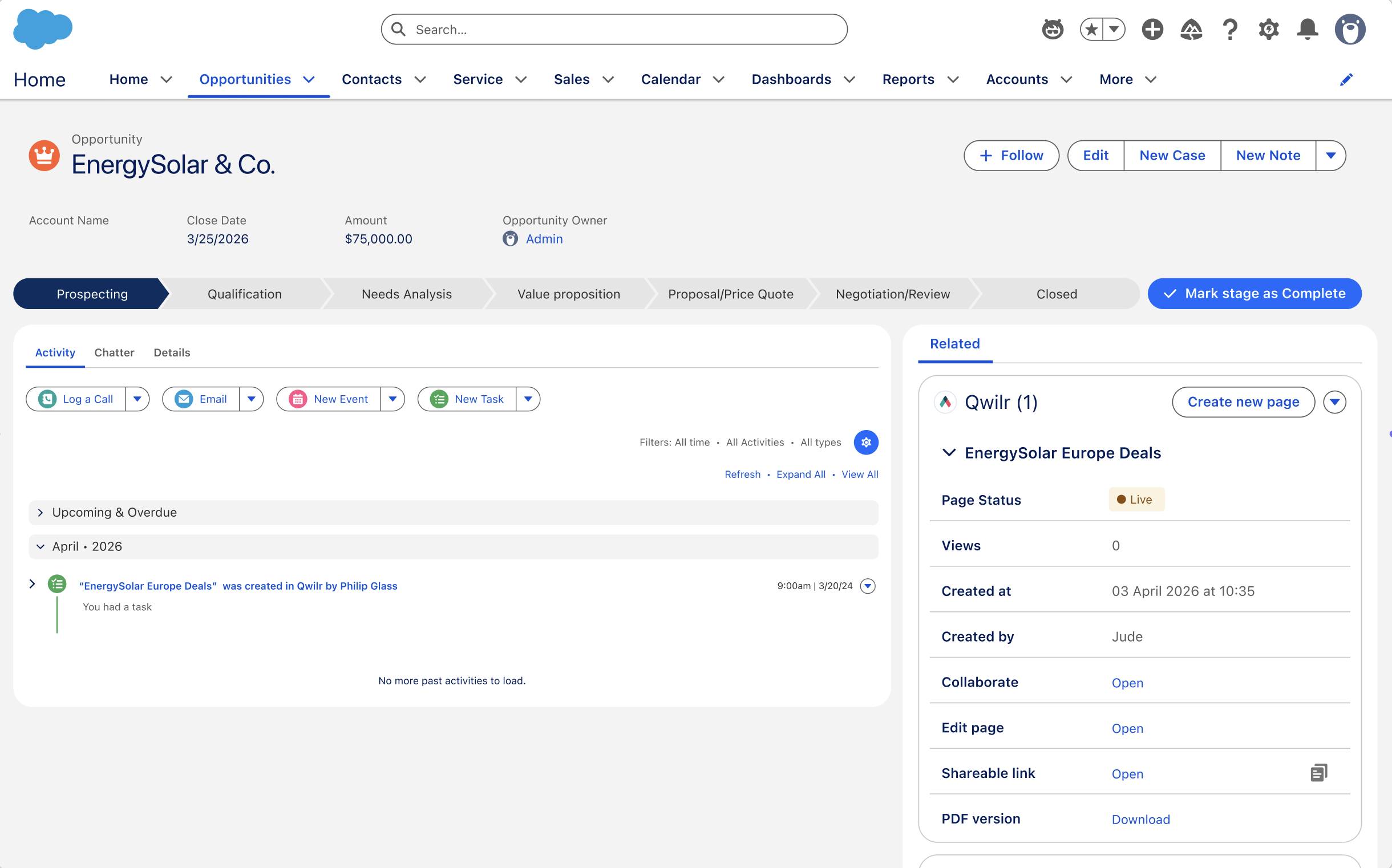Click the Log a Call phone icon

pos(47,399)
